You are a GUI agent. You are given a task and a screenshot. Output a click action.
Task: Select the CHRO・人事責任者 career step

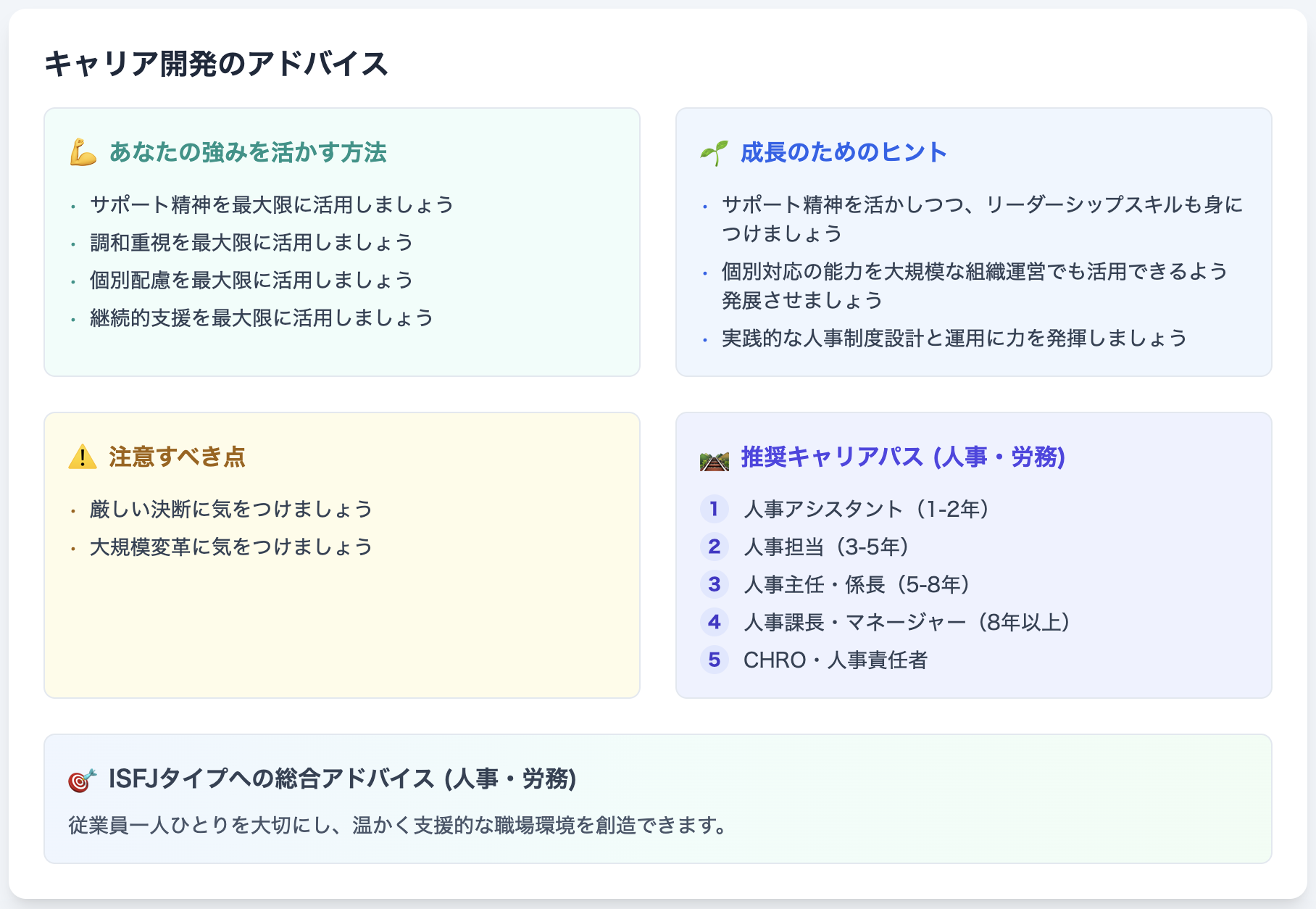tap(835, 660)
